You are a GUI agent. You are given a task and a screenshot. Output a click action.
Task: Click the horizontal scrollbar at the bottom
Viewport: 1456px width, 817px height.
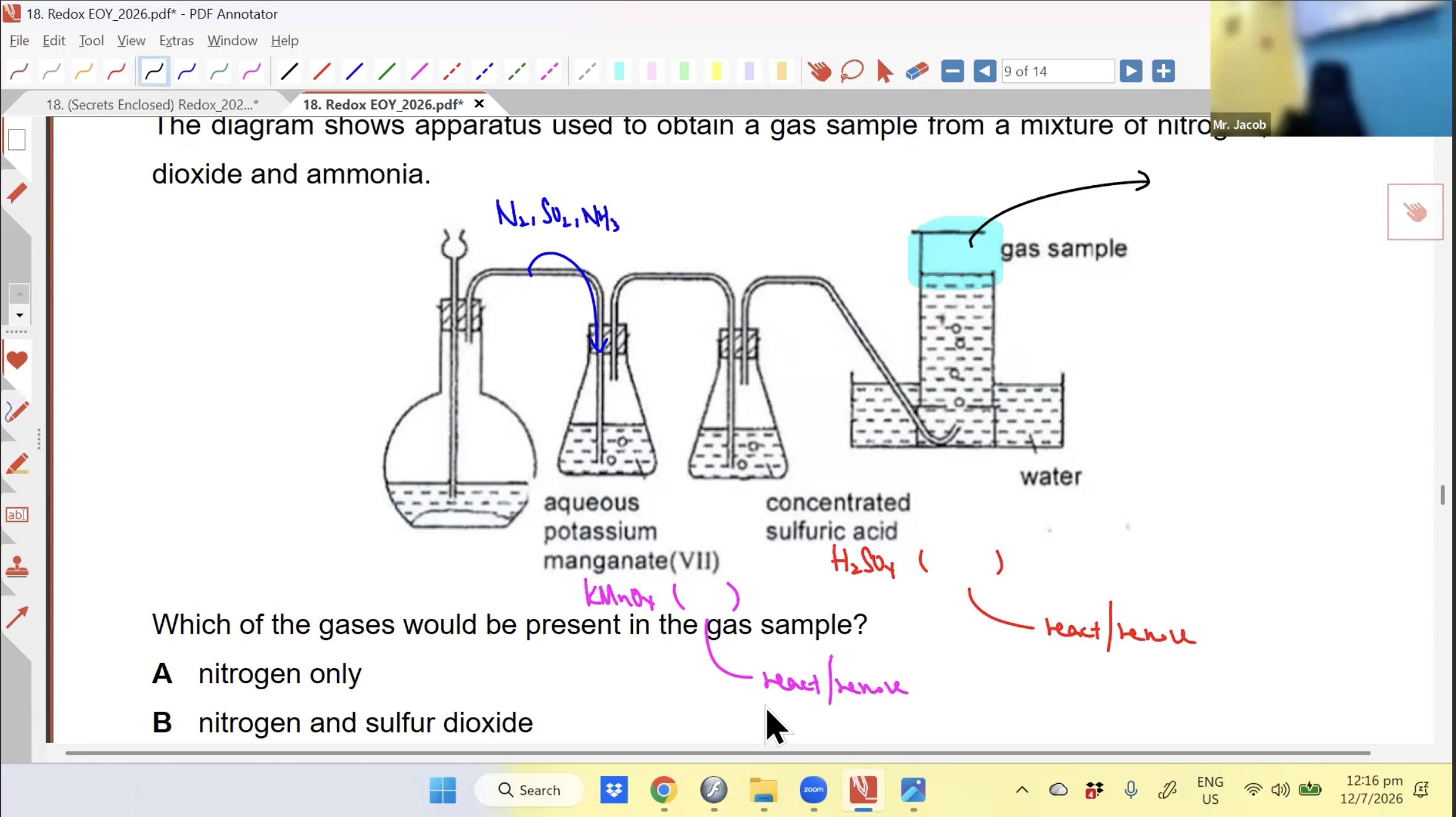pos(718,753)
